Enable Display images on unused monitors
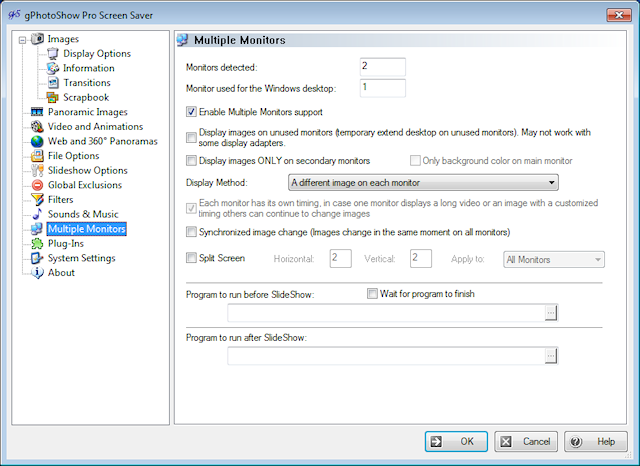 [191, 138]
